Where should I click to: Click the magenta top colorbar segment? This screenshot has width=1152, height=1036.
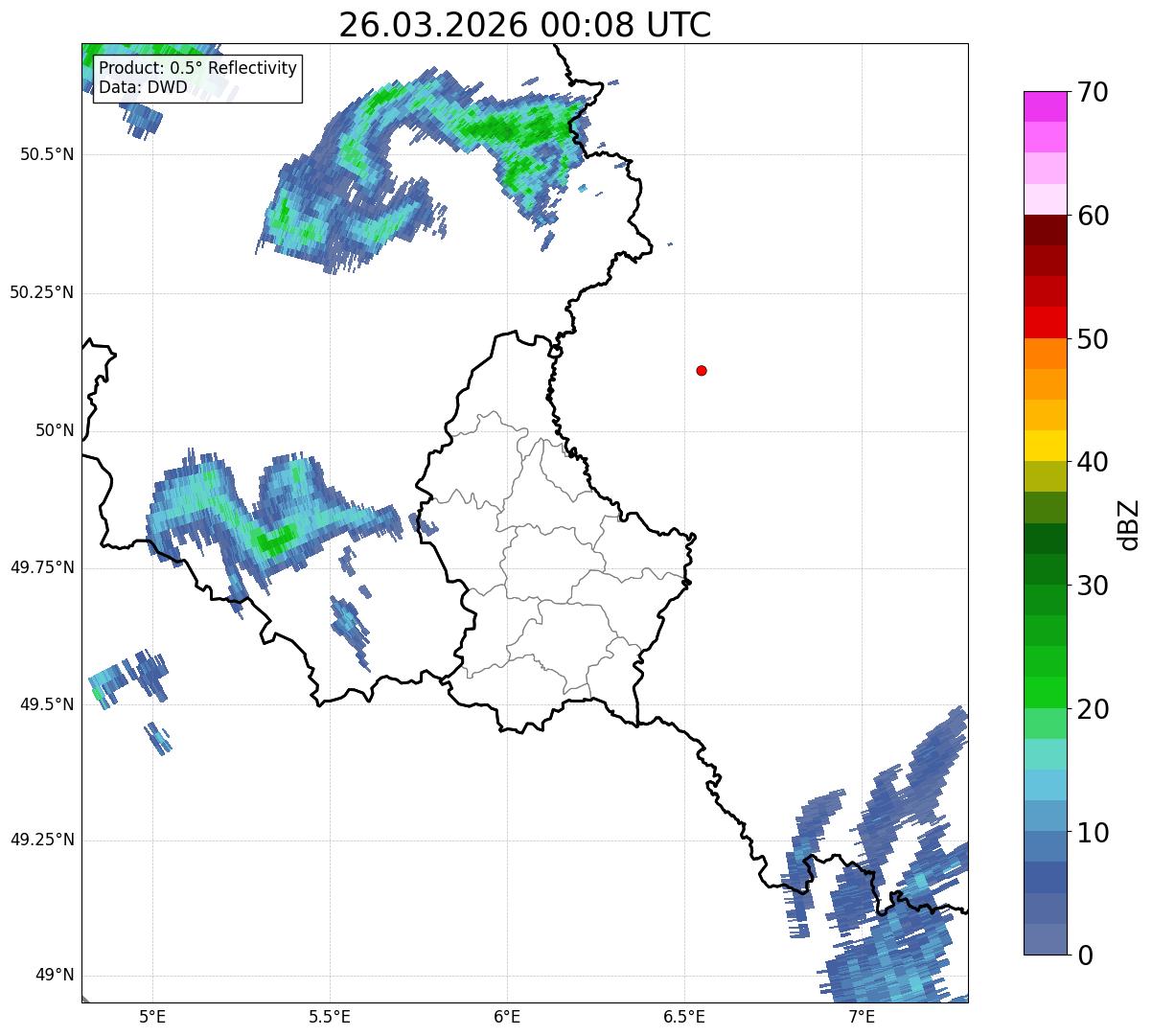pos(1046,106)
